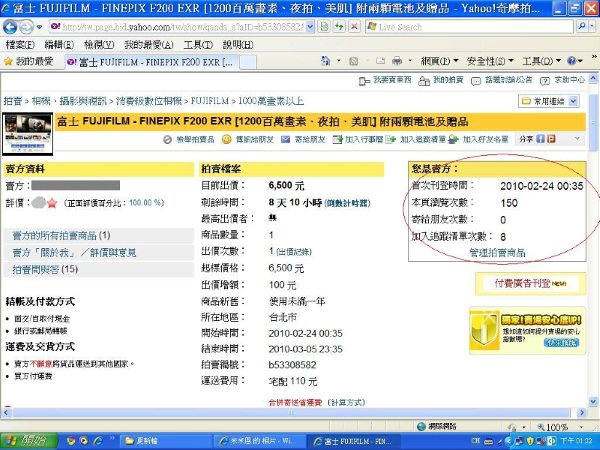Open the 編輯(E) menu
Viewport: 600px width, 450px height.
59,45
